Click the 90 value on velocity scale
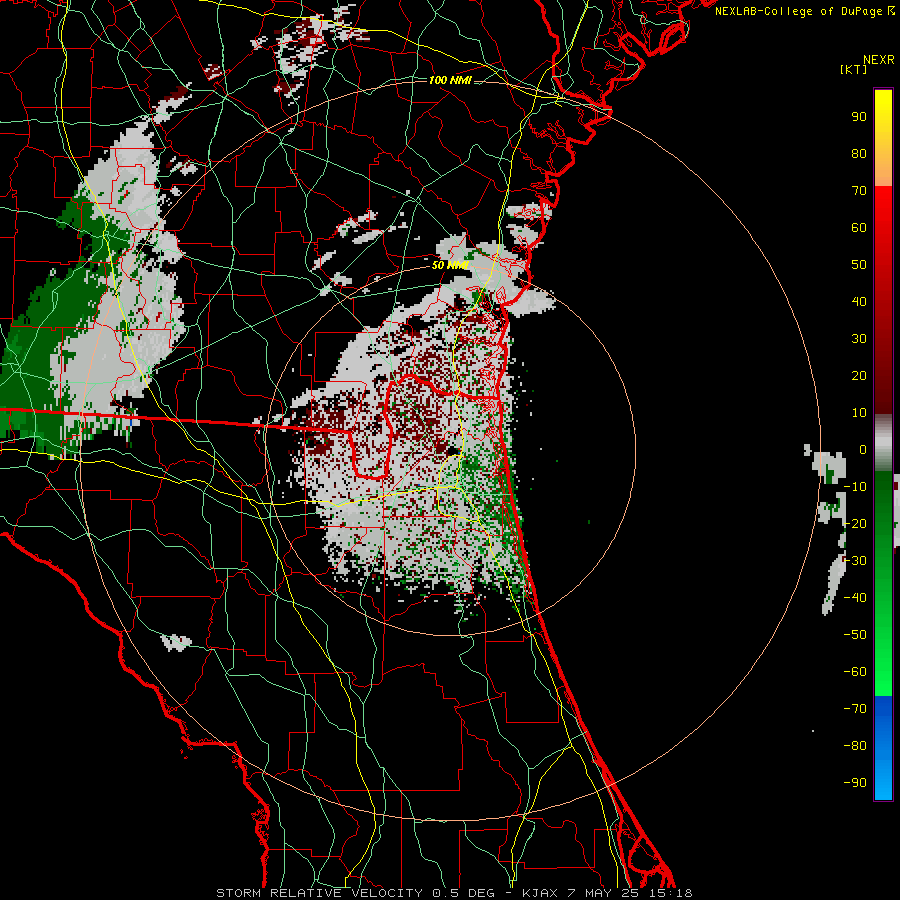 pyautogui.click(x=859, y=117)
